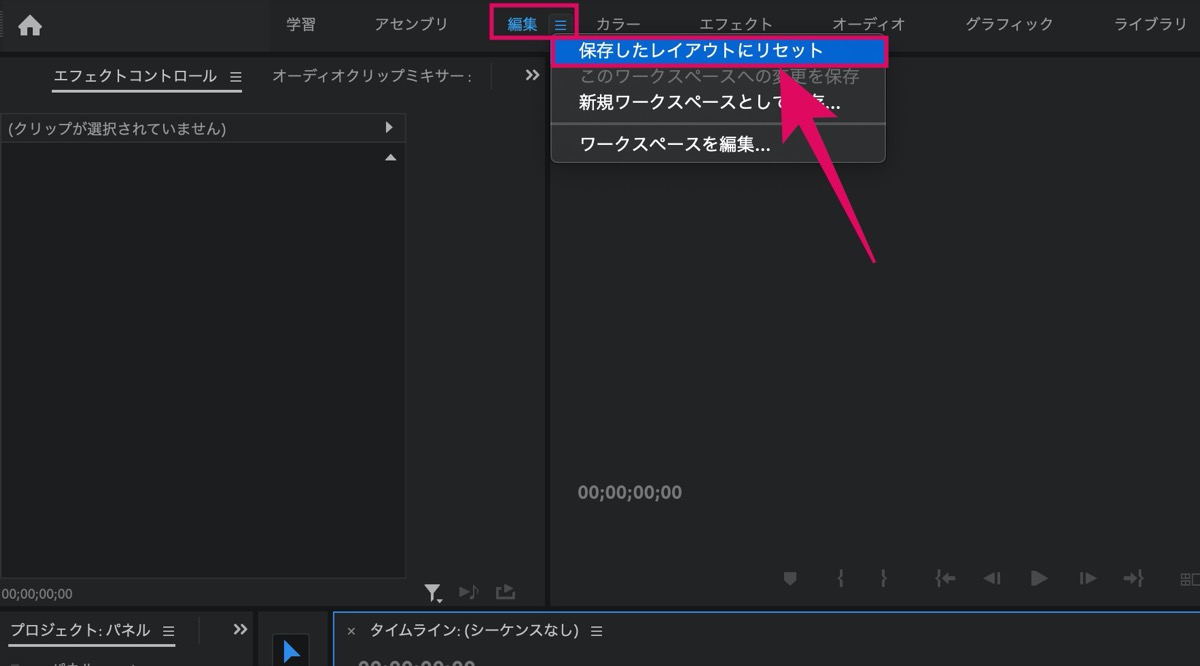Click play audio only icon in effect controls

(469, 592)
